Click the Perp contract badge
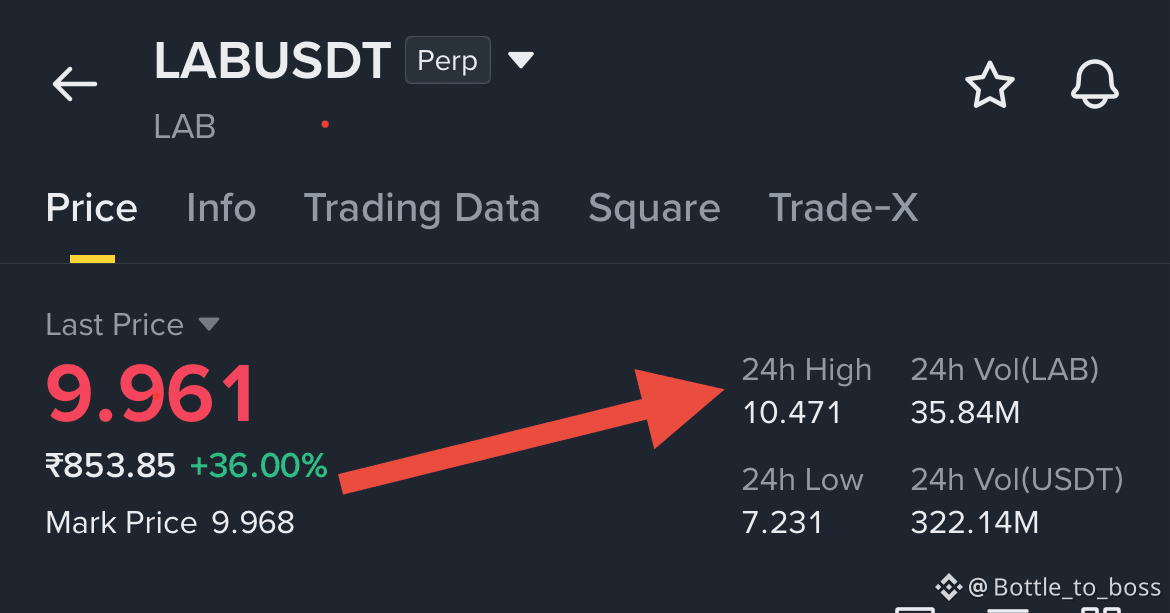This screenshot has width=1170, height=613. [448, 60]
